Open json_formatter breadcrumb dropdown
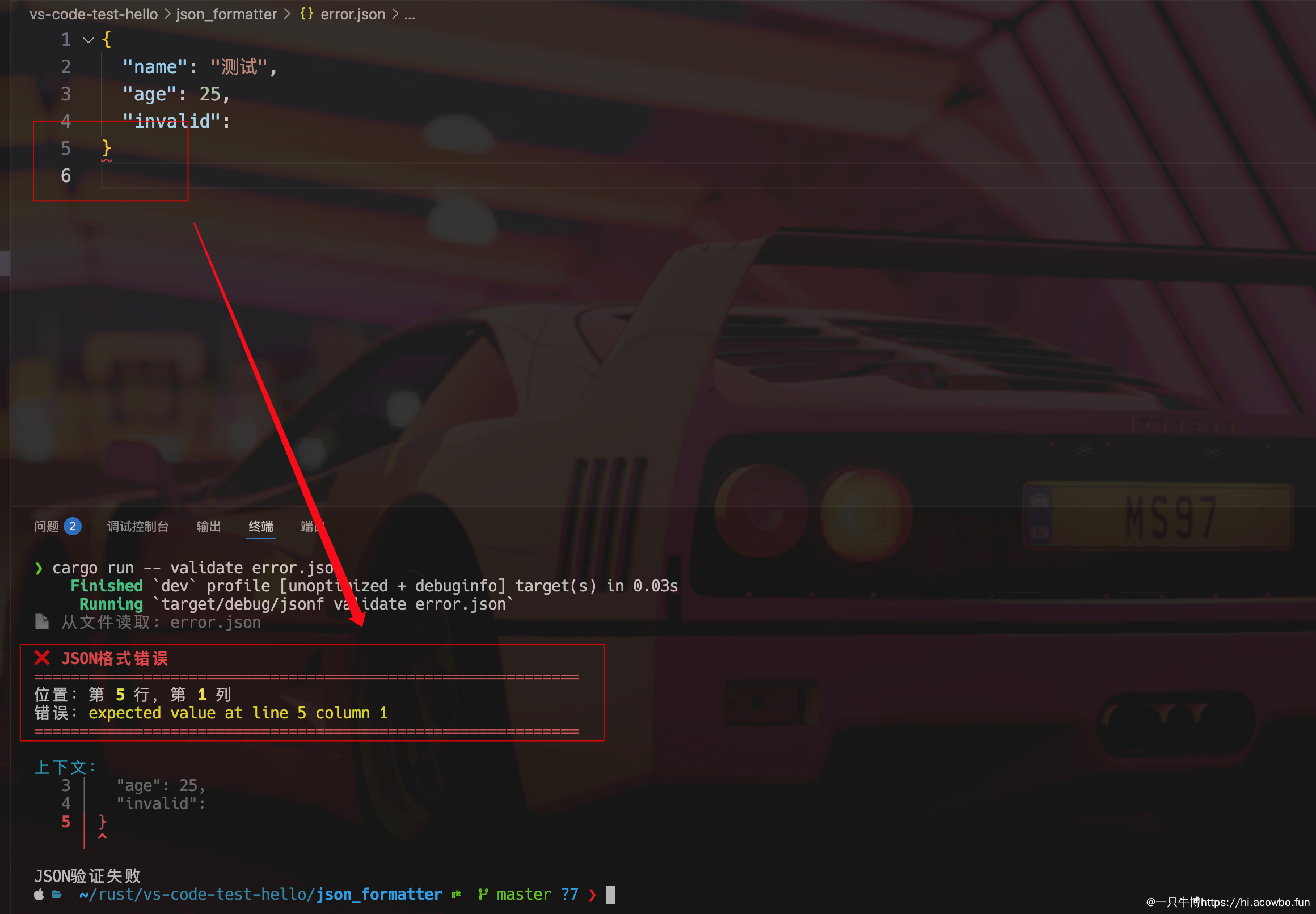Screen dimensions: 1316x914 coord(226,14)
